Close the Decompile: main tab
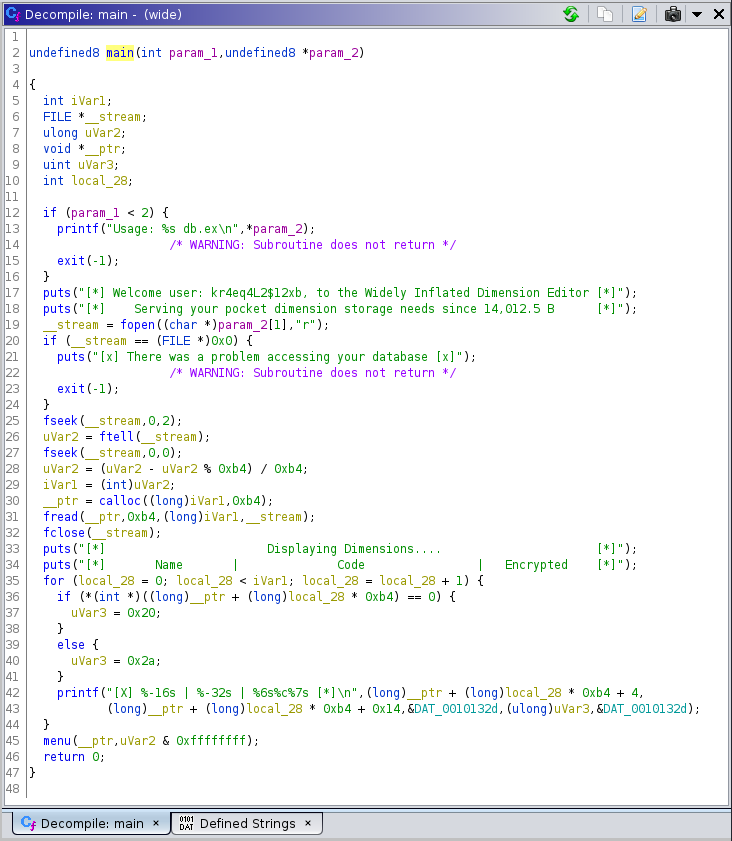The width and height of the screenshot is (732, 841). (x=155, y=824)
